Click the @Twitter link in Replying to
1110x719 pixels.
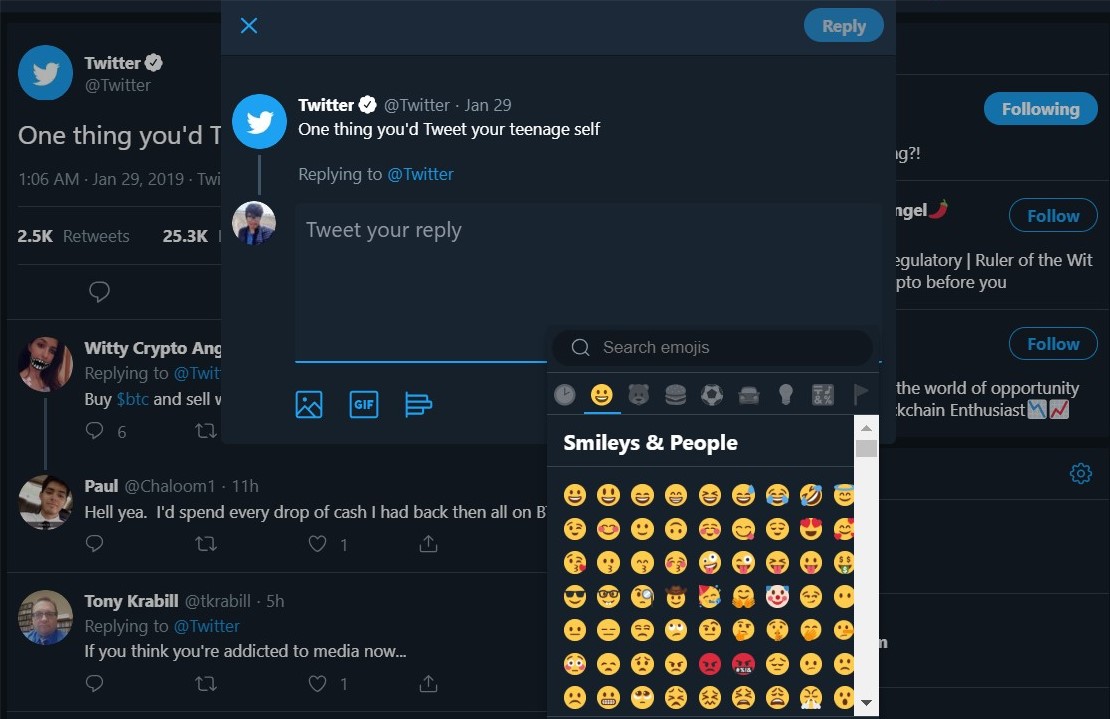[420, 174]
